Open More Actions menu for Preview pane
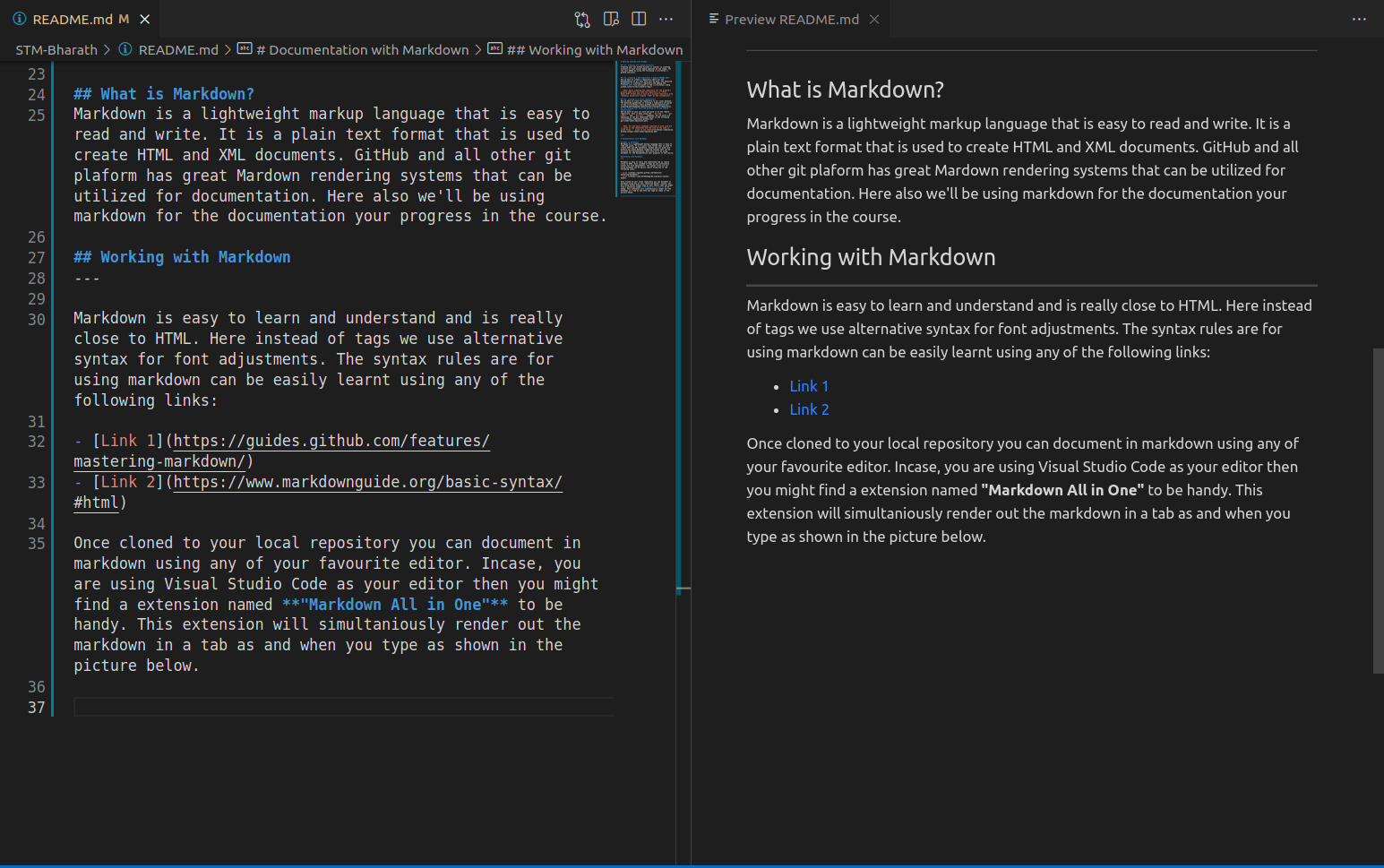The image size is (1384, 868). (x=1359, y=19)
